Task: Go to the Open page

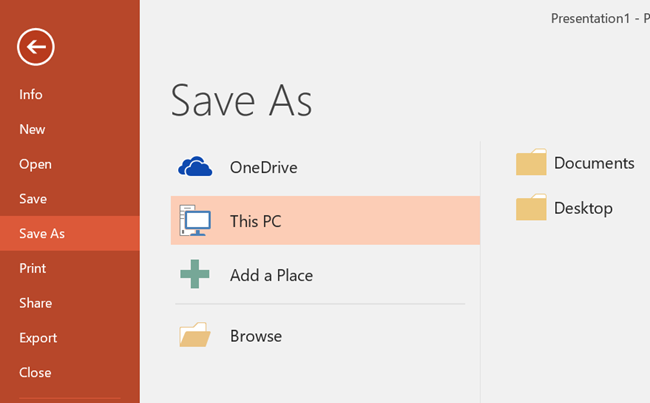Action: [x=35, y=164]
